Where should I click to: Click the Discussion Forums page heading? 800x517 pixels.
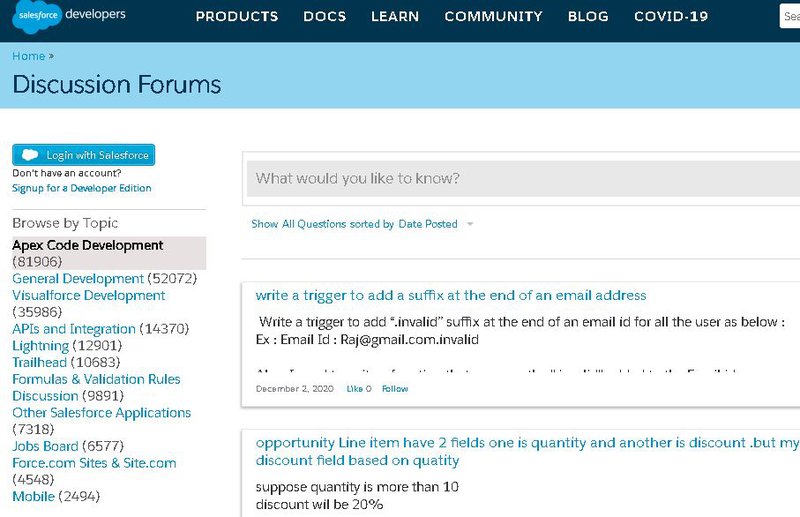pyautogui.click(x=117, y=84)
